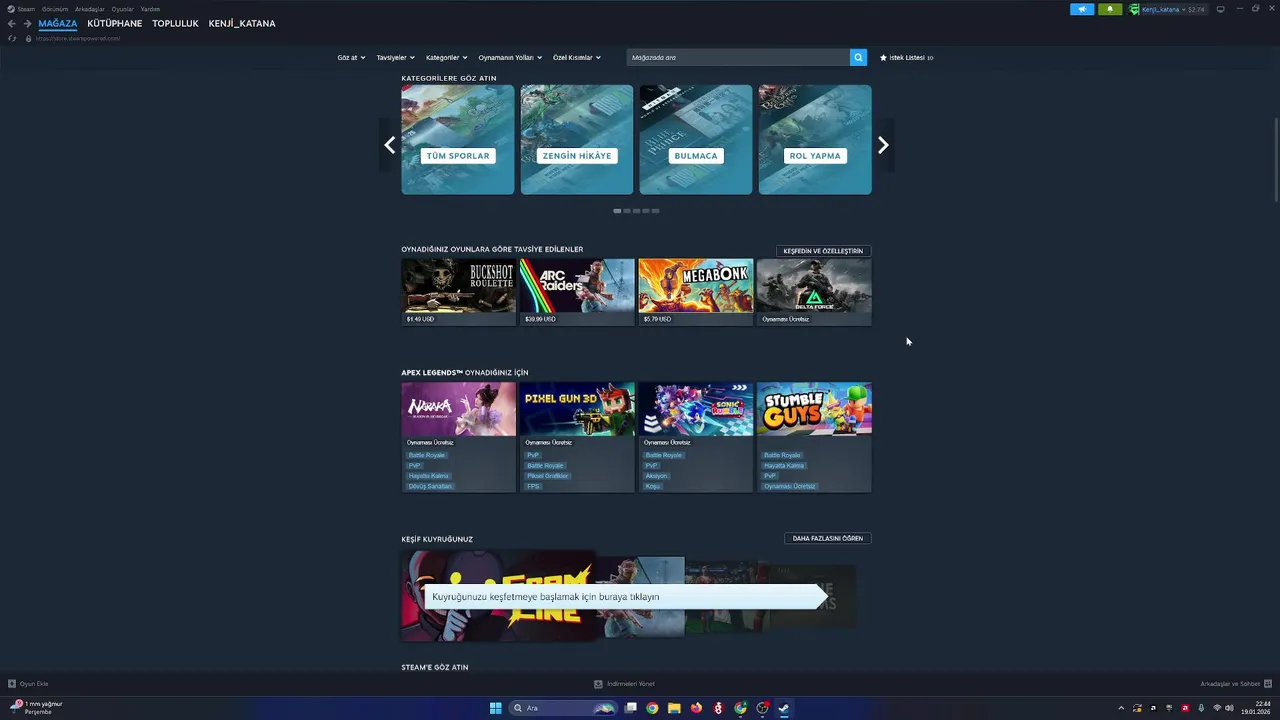Open the Arkadaşlar ve Sohbet chat icon
Viewport: 1280px width, 720px height.
[x=1267, y=684]
